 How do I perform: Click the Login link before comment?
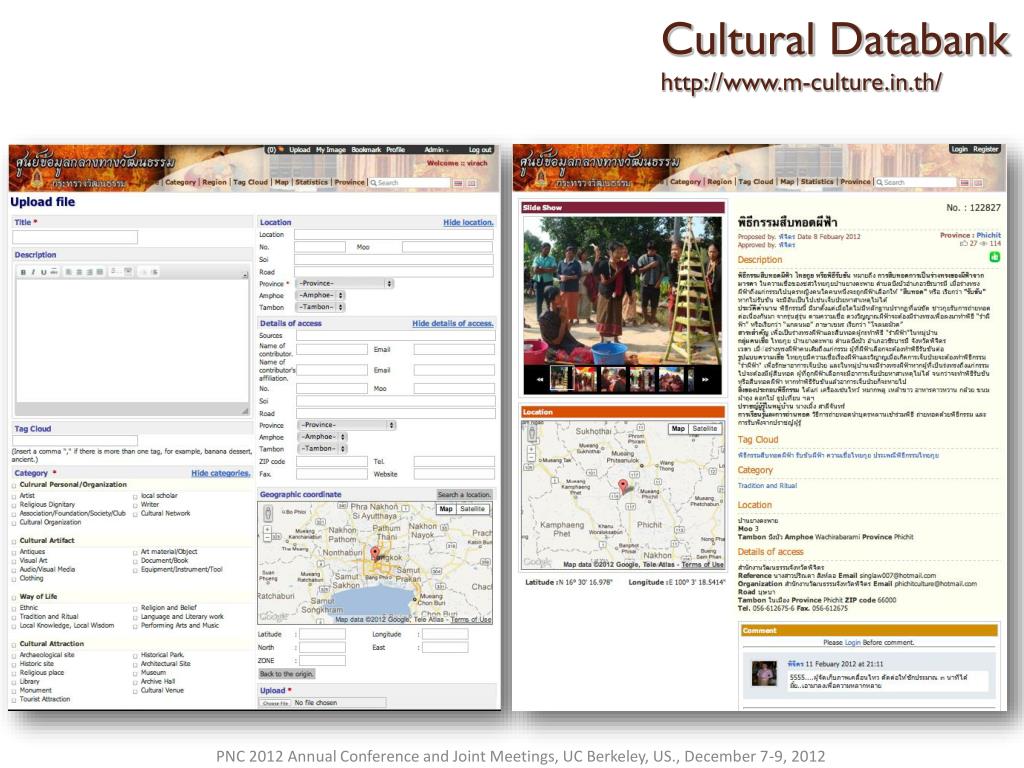click(853, 643)
